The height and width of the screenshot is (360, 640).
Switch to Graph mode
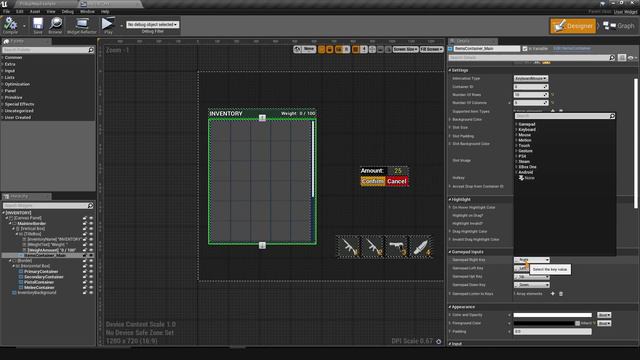pos(619,26)
